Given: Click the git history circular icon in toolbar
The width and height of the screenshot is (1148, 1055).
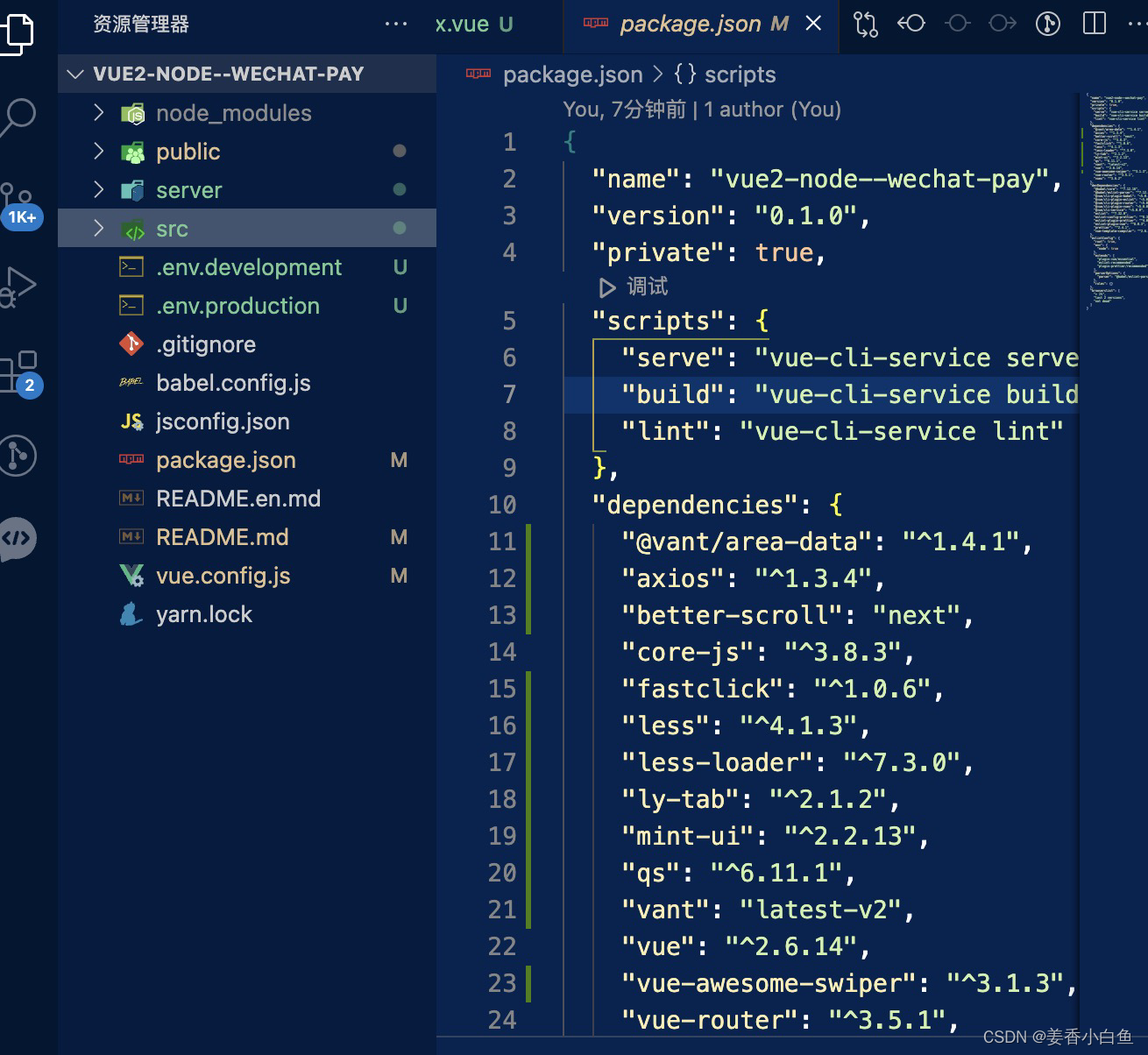Looking at the screenshot, I should tap(1048, 24).
